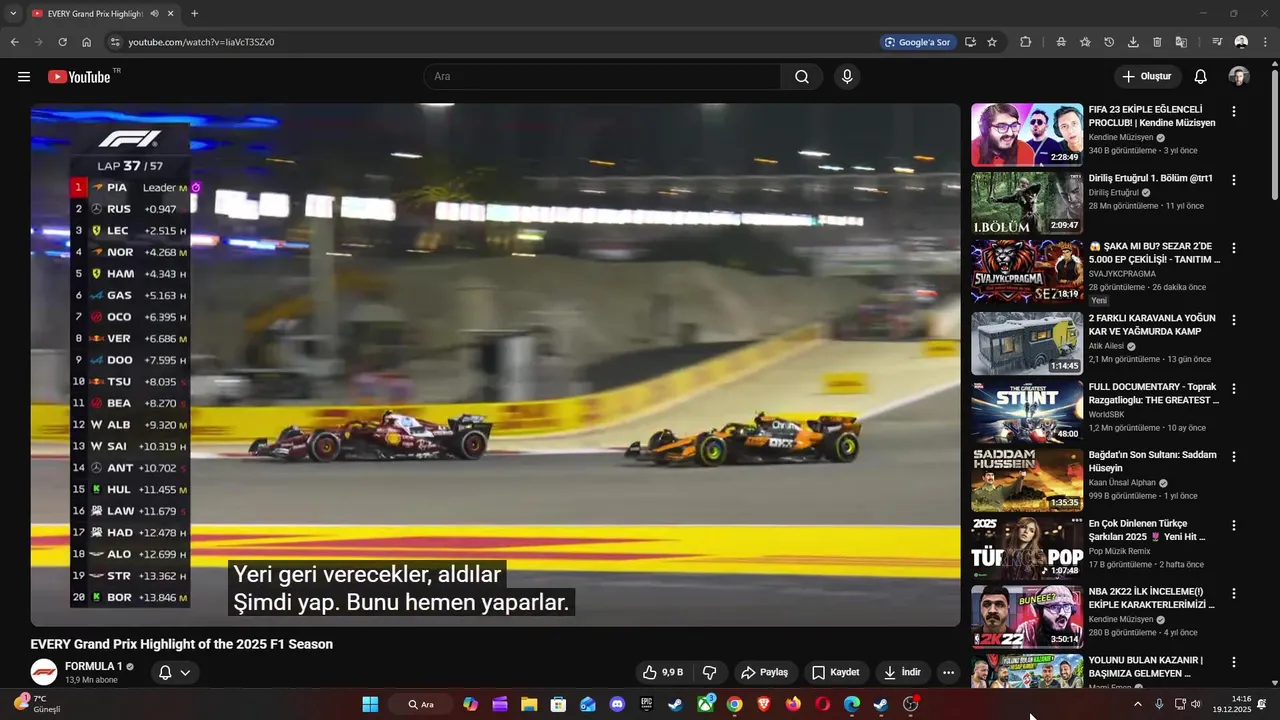Open options menu for Bağdat'ın Son Sultanı

1234,457
